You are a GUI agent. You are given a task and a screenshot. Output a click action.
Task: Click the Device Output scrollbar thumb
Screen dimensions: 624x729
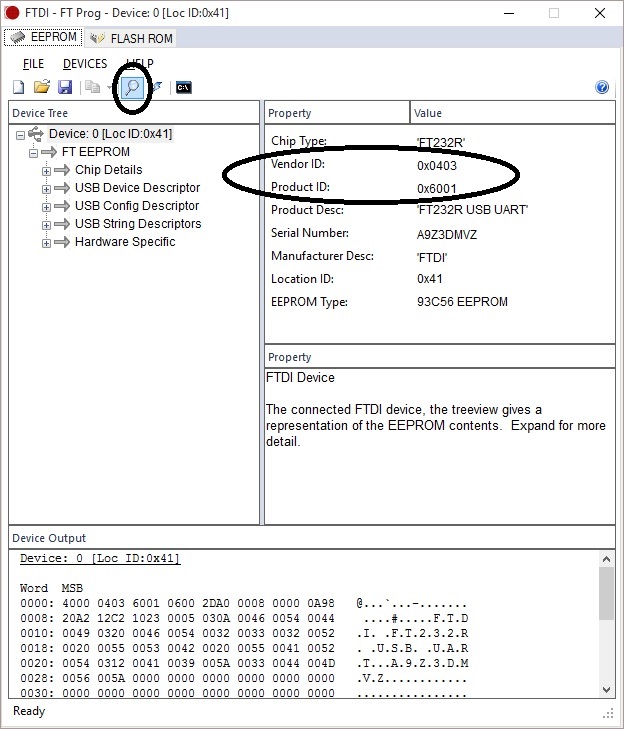606,594
